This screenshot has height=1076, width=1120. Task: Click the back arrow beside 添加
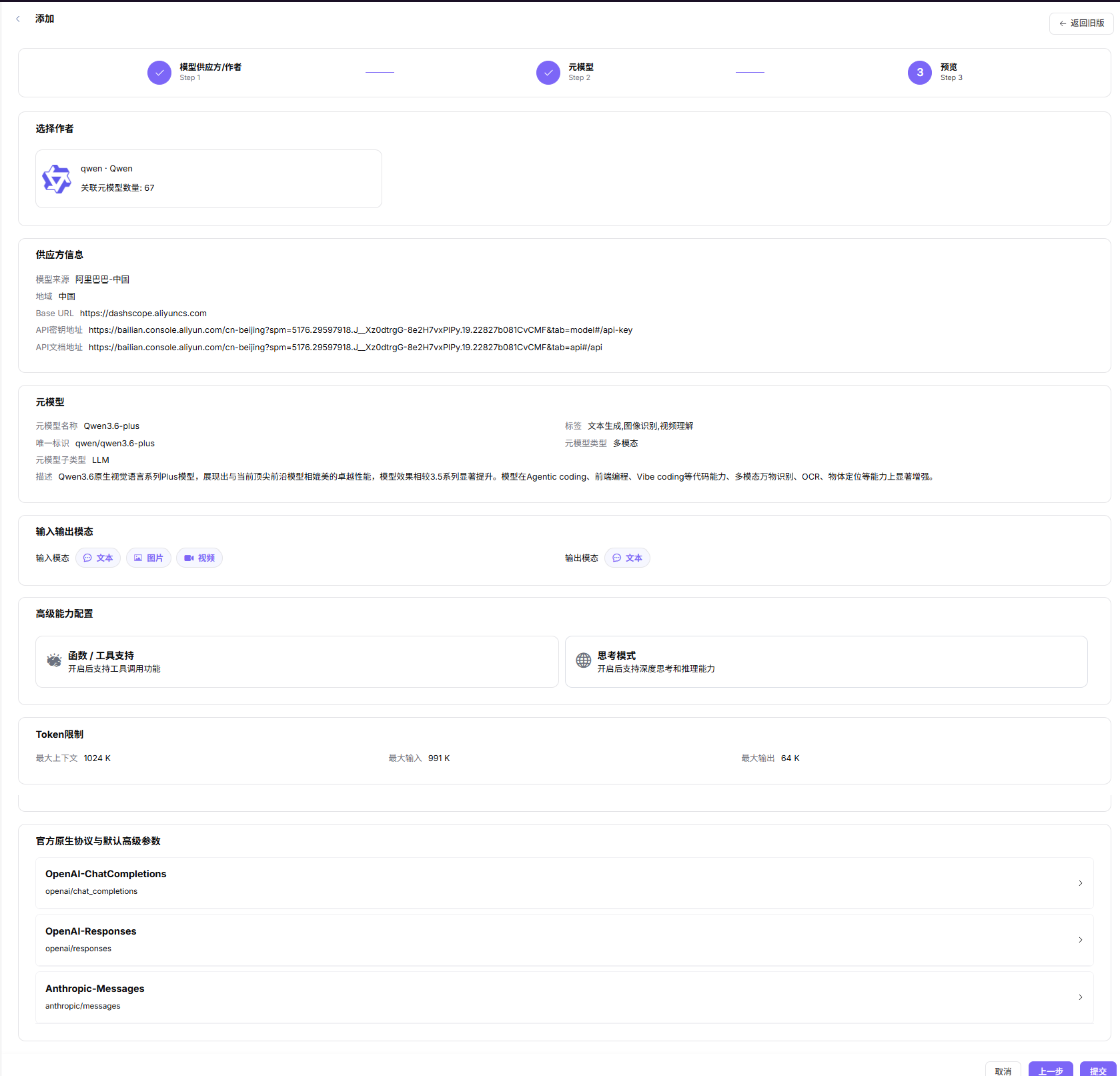pyautogui.click(x=18, y=19)
